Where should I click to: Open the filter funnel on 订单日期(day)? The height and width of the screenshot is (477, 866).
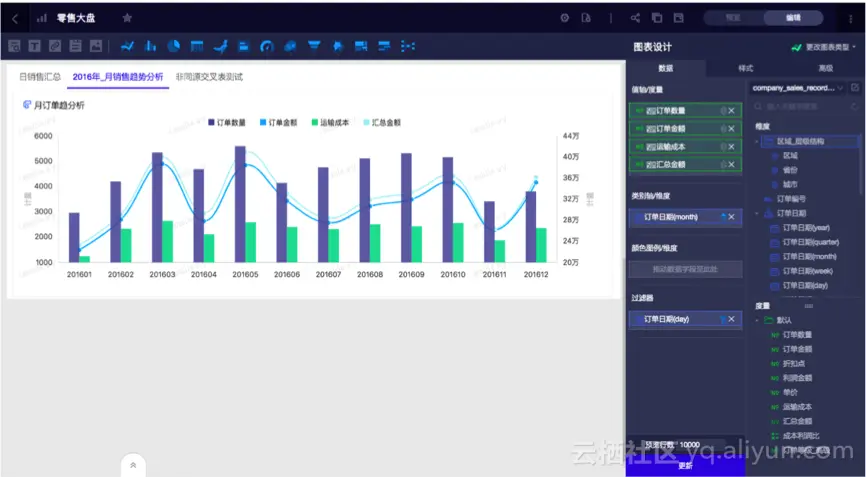[722, 319]
